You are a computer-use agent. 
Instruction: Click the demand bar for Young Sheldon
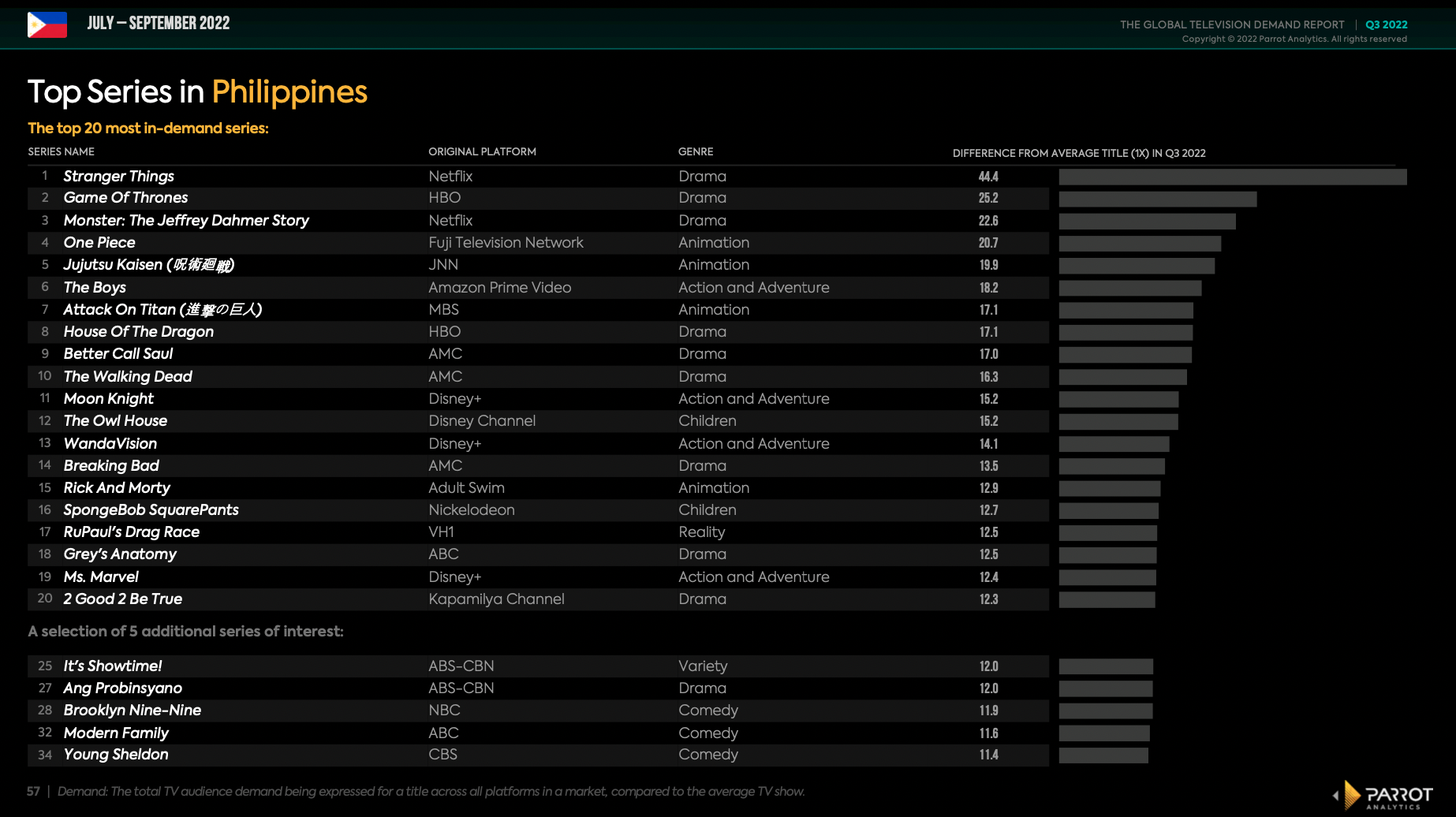(x=1103, y=755)
